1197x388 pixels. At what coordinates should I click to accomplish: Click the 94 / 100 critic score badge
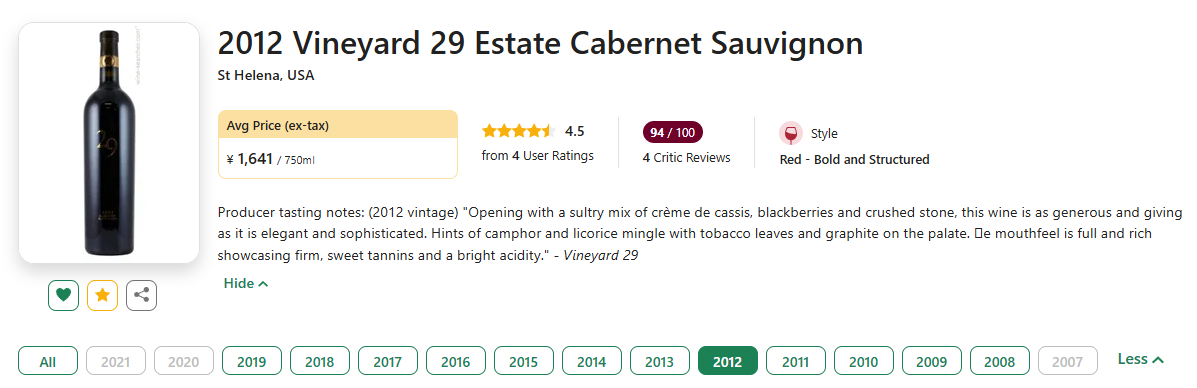[x=673, y=132]
